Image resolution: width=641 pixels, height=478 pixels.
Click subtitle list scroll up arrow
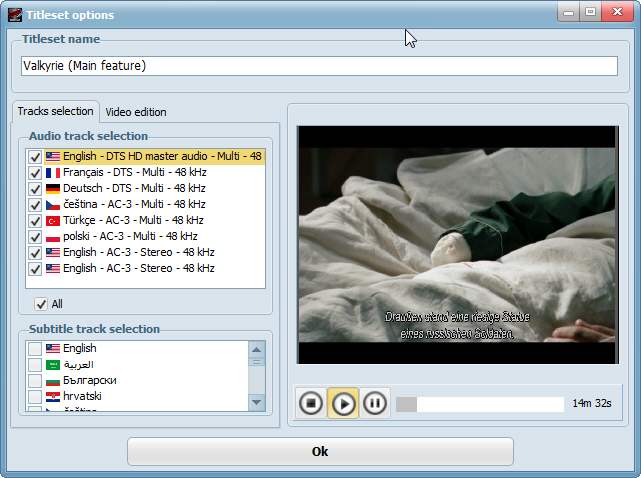(257, 350)
